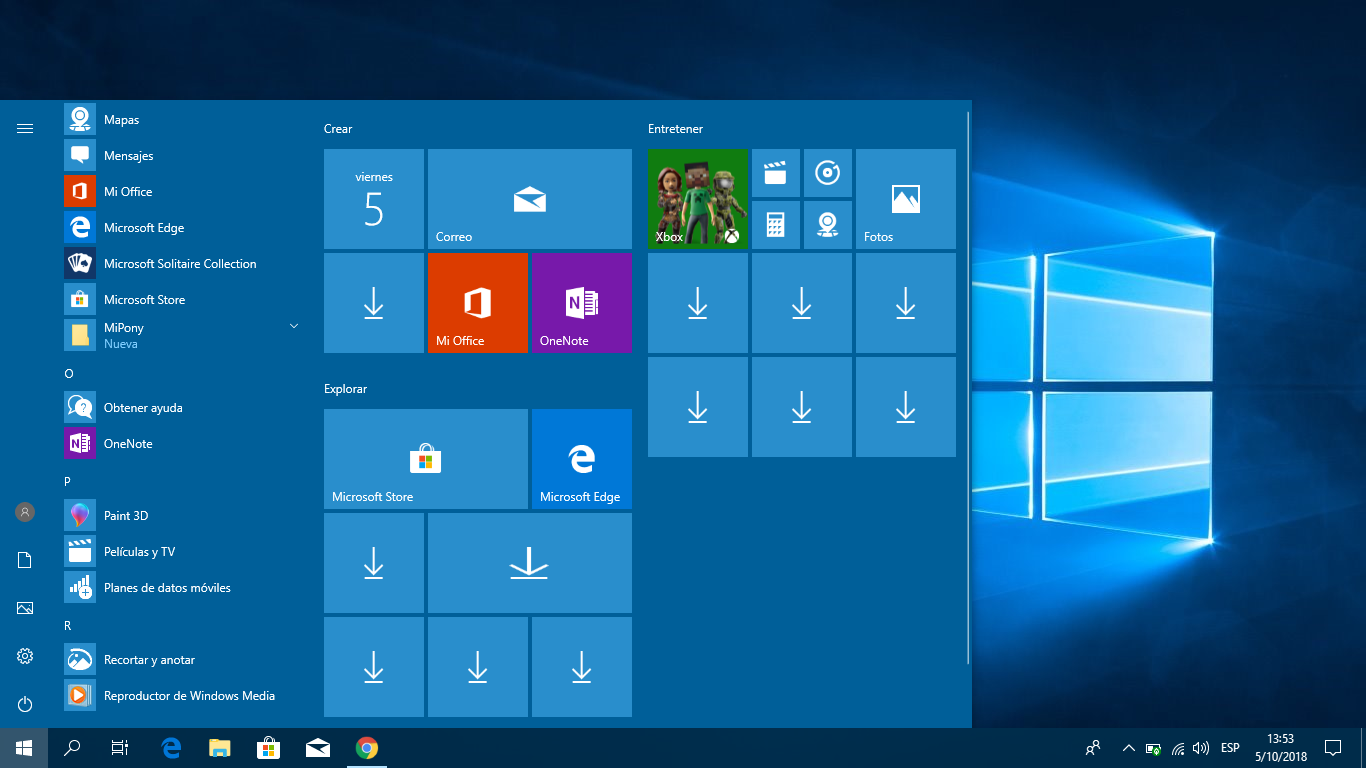Click the wide download tile in Explorar
Screen dimensions: 1366x768
pyautogui.click(x=530, y=563)
